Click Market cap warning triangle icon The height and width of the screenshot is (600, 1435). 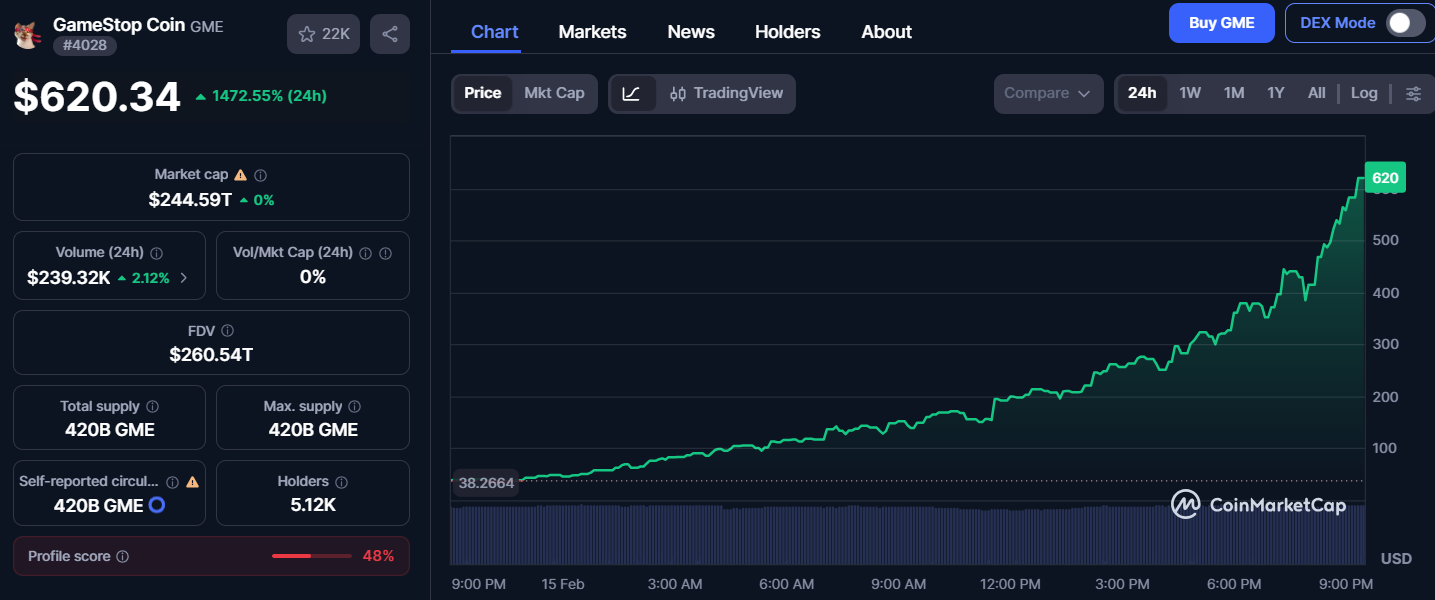click(241, 175)
